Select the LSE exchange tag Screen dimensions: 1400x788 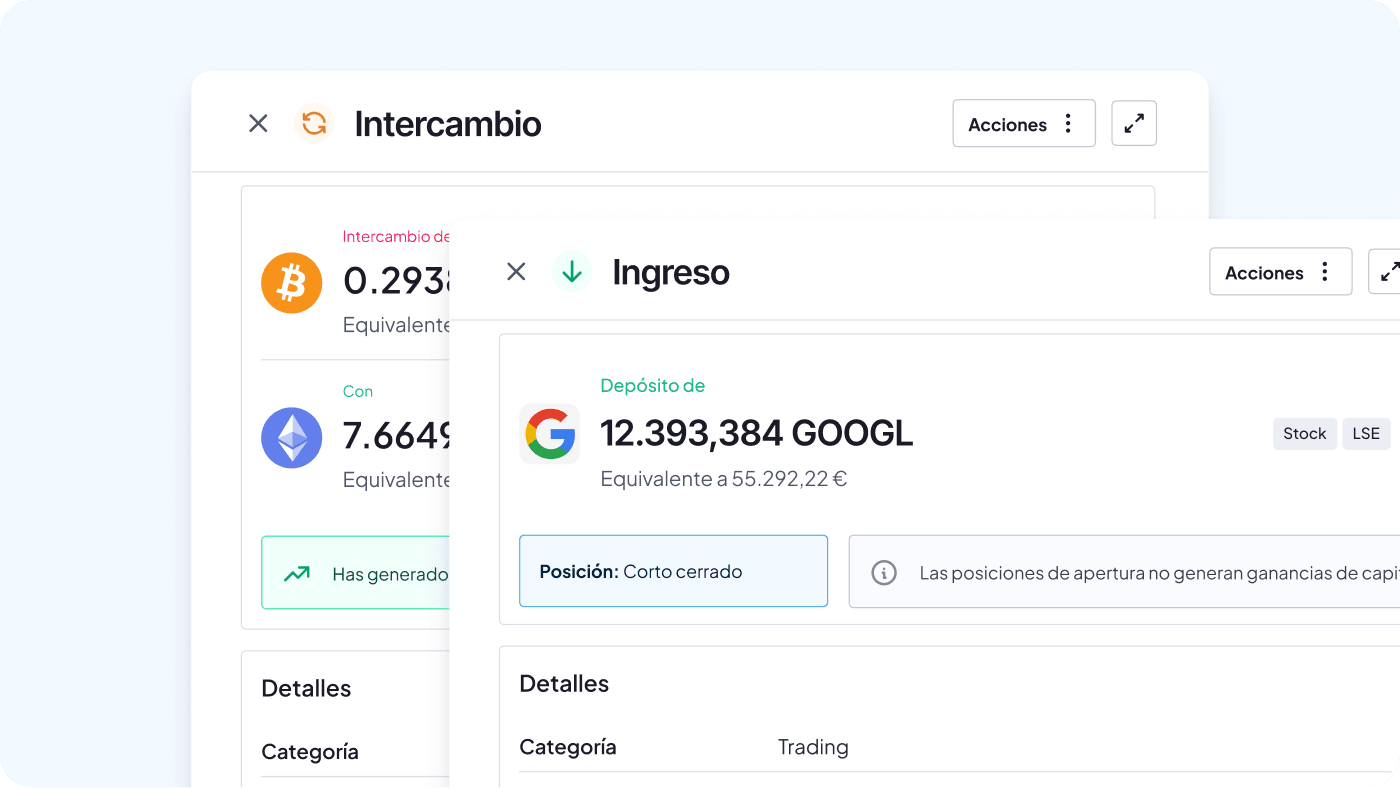[1365, 434]
